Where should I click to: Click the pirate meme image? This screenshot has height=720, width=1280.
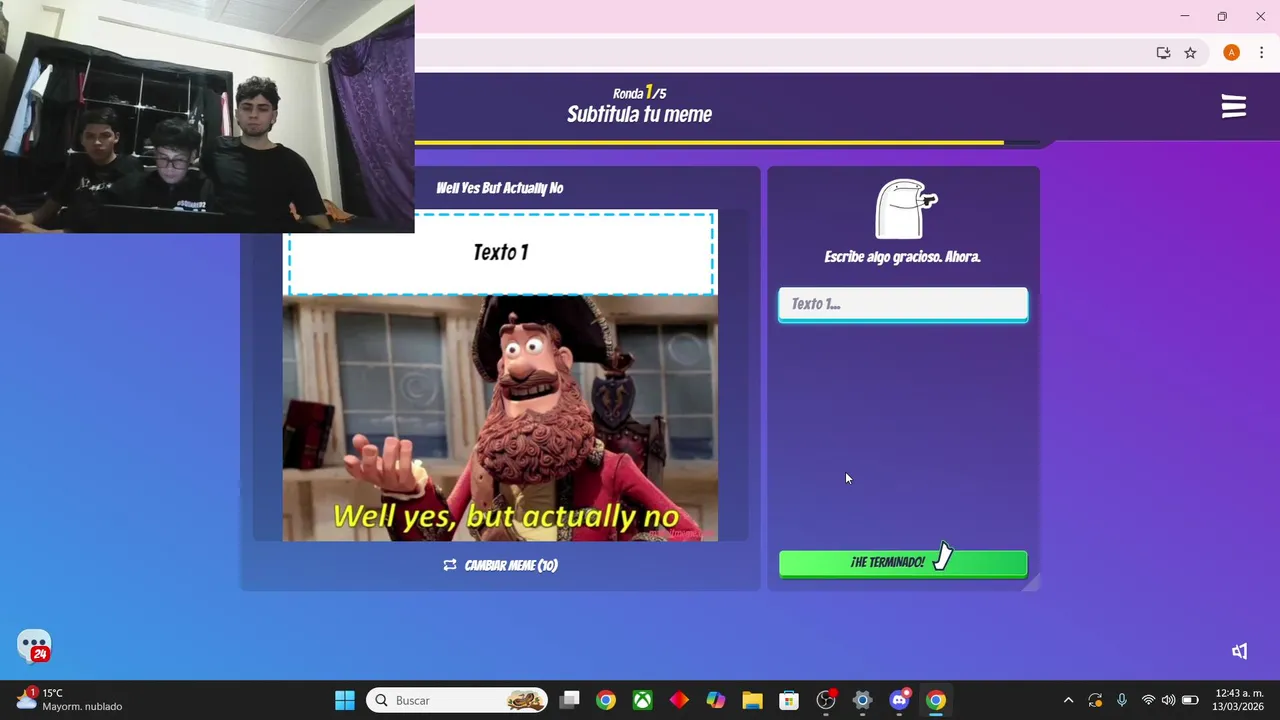coord(500,418)
